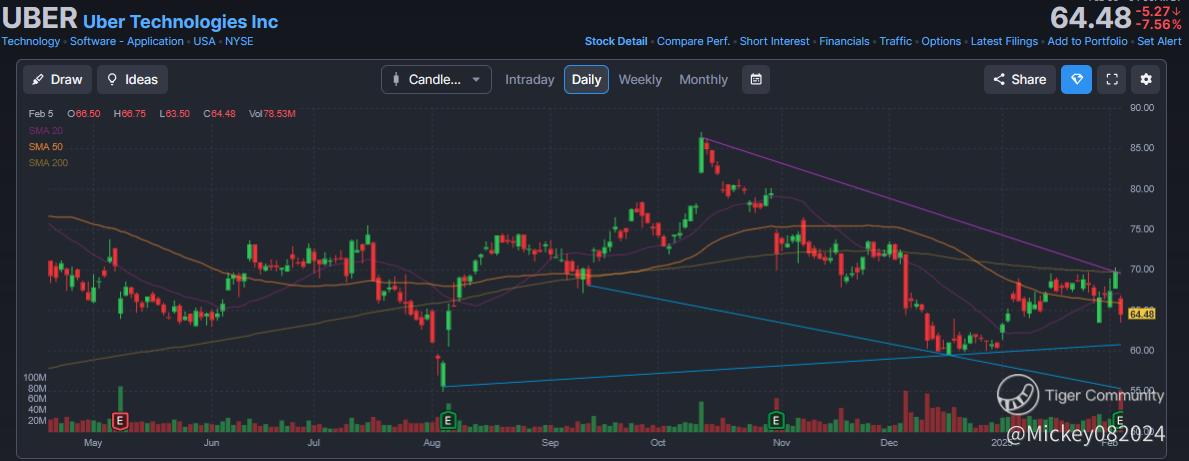This screenshot has height=461, width=1189.
Task: Click the blue diamond premium icon
Action: coord(1076,80)
